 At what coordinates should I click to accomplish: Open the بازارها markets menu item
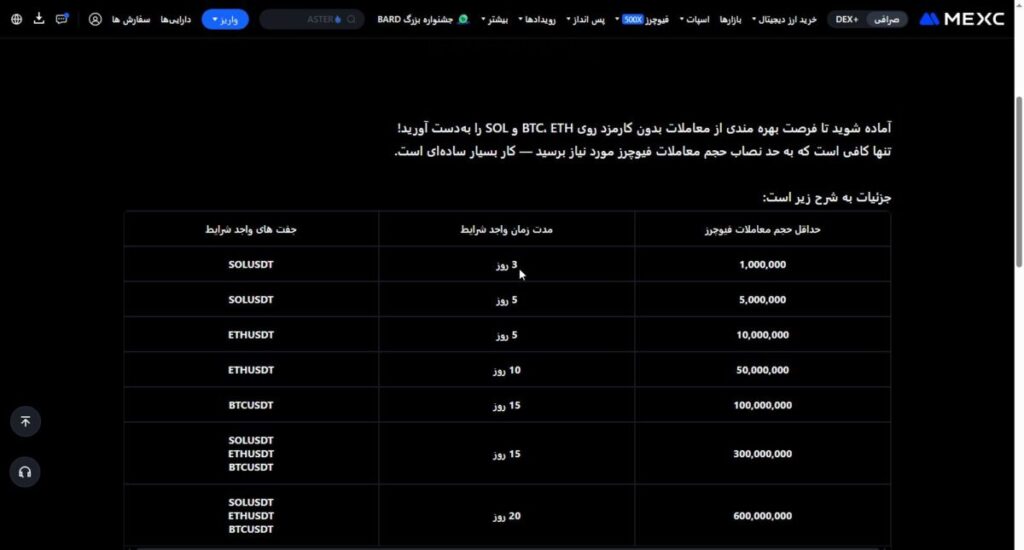(733, 19)
